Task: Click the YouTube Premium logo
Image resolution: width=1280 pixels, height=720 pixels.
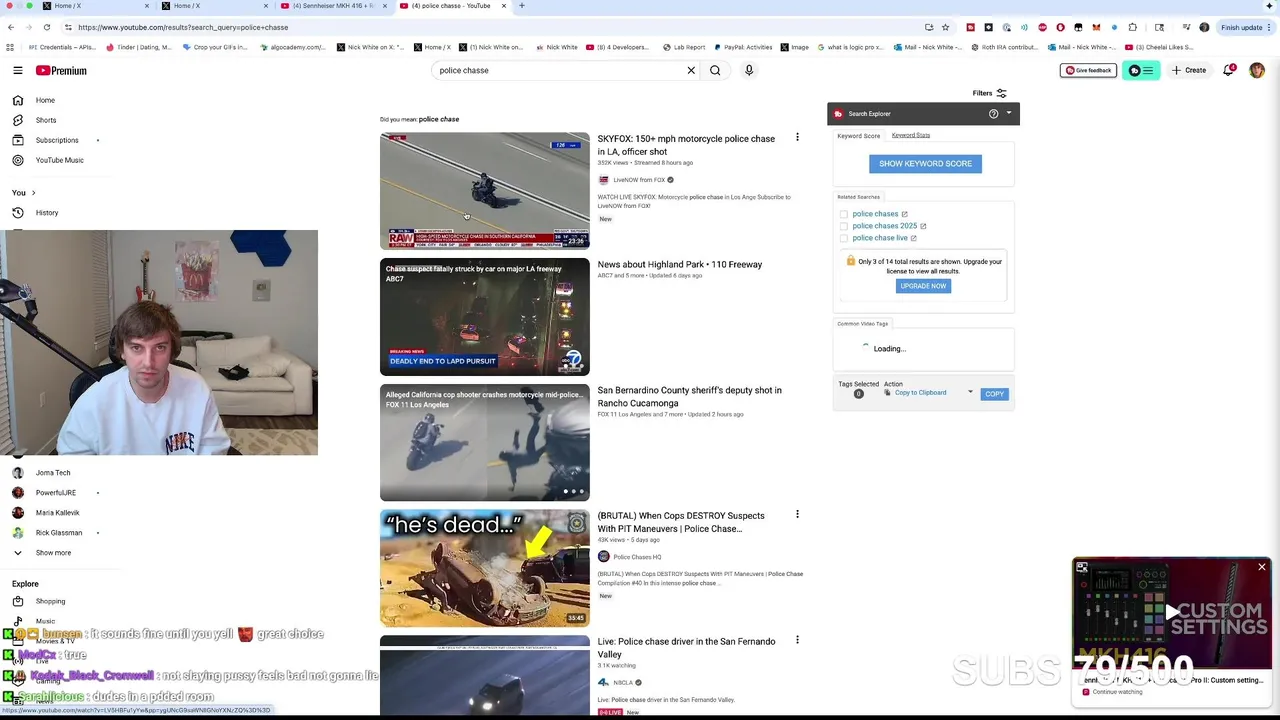Action: pyautogui.click(x=61, y=70)
